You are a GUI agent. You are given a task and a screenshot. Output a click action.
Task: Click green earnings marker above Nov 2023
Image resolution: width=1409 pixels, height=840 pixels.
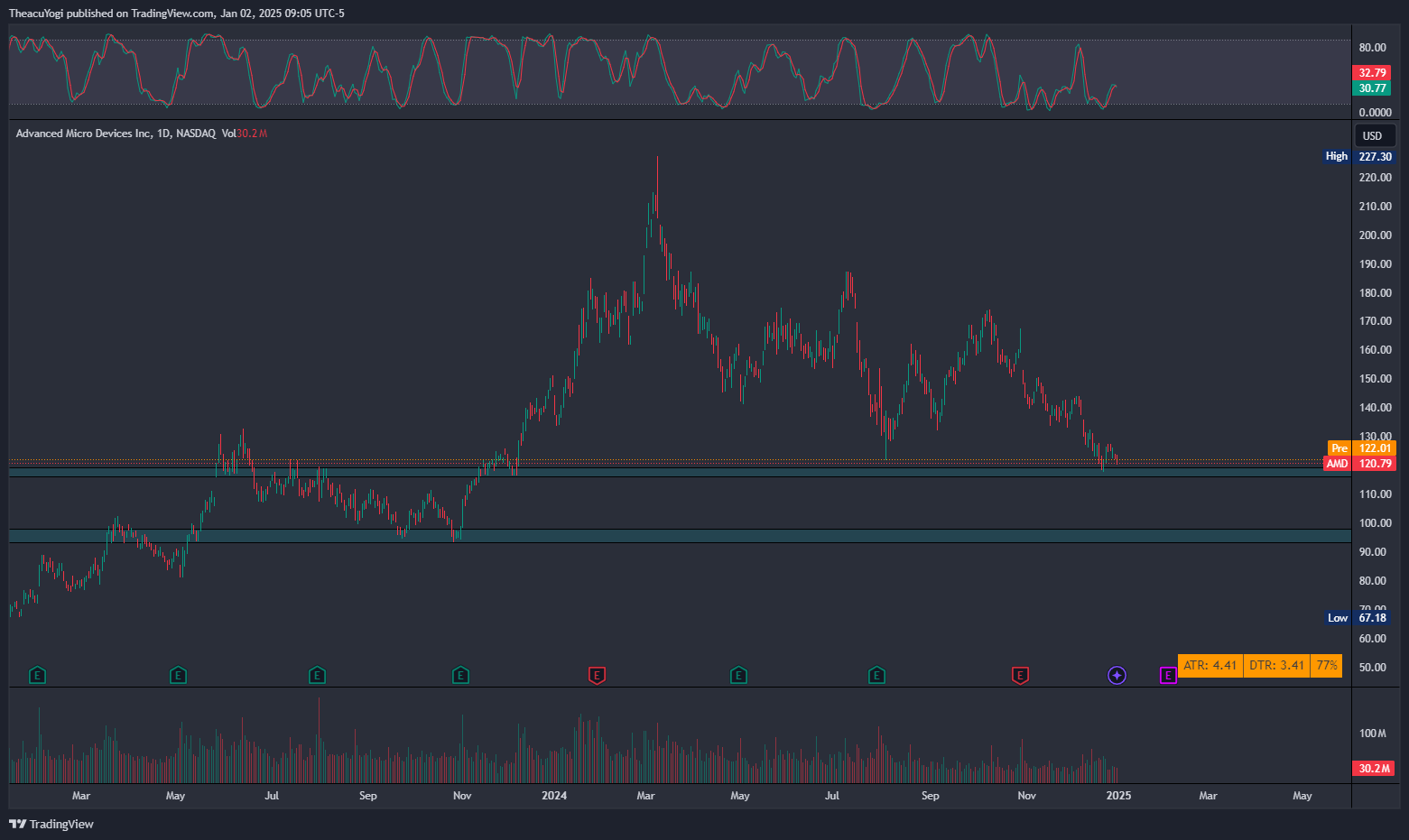click(460, 675)
